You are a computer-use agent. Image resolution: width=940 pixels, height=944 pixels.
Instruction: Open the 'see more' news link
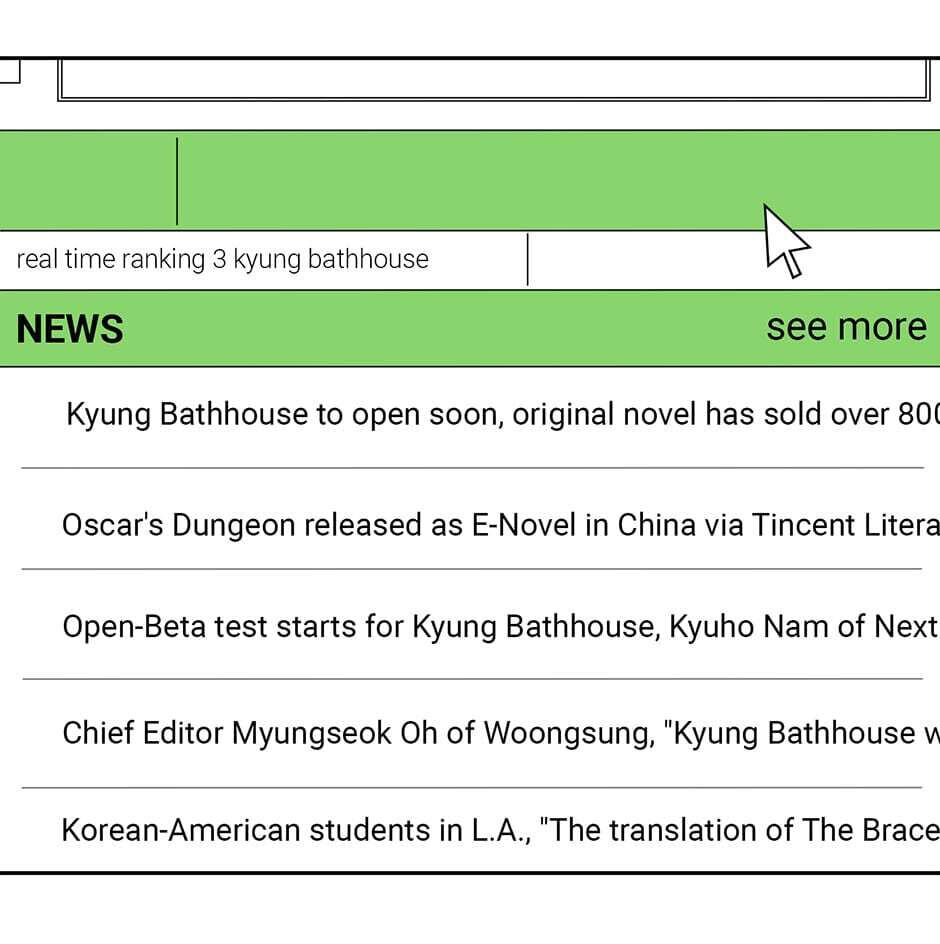[x=846, y=327]
